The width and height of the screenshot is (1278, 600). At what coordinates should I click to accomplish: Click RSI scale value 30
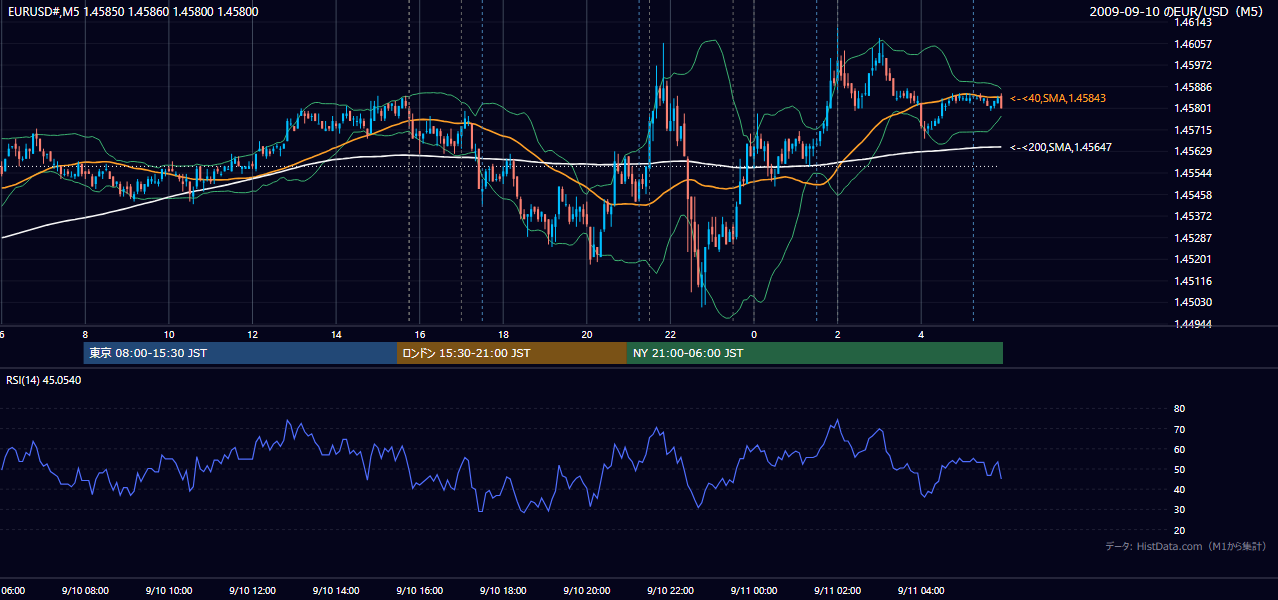click(x=1180, y=510)
